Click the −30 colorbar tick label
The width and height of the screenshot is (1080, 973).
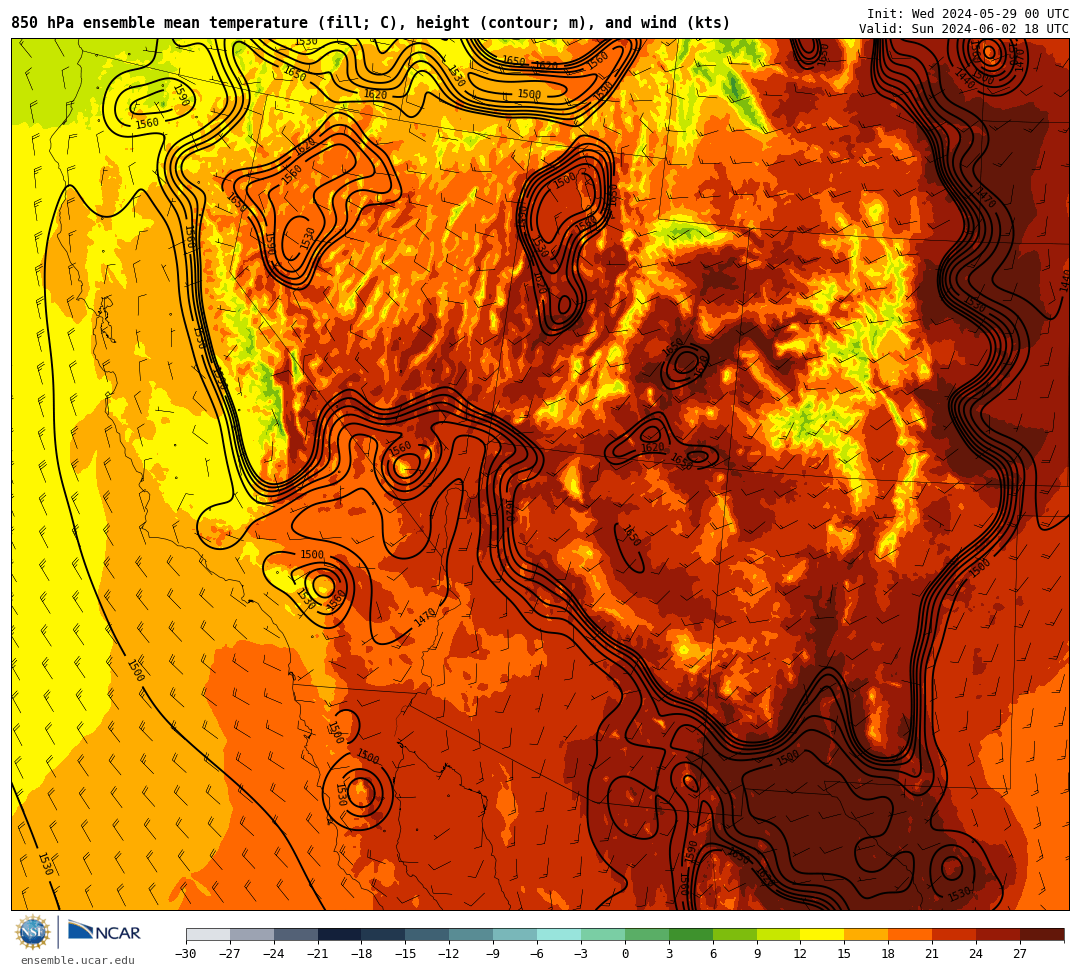[x=186, y=954]
